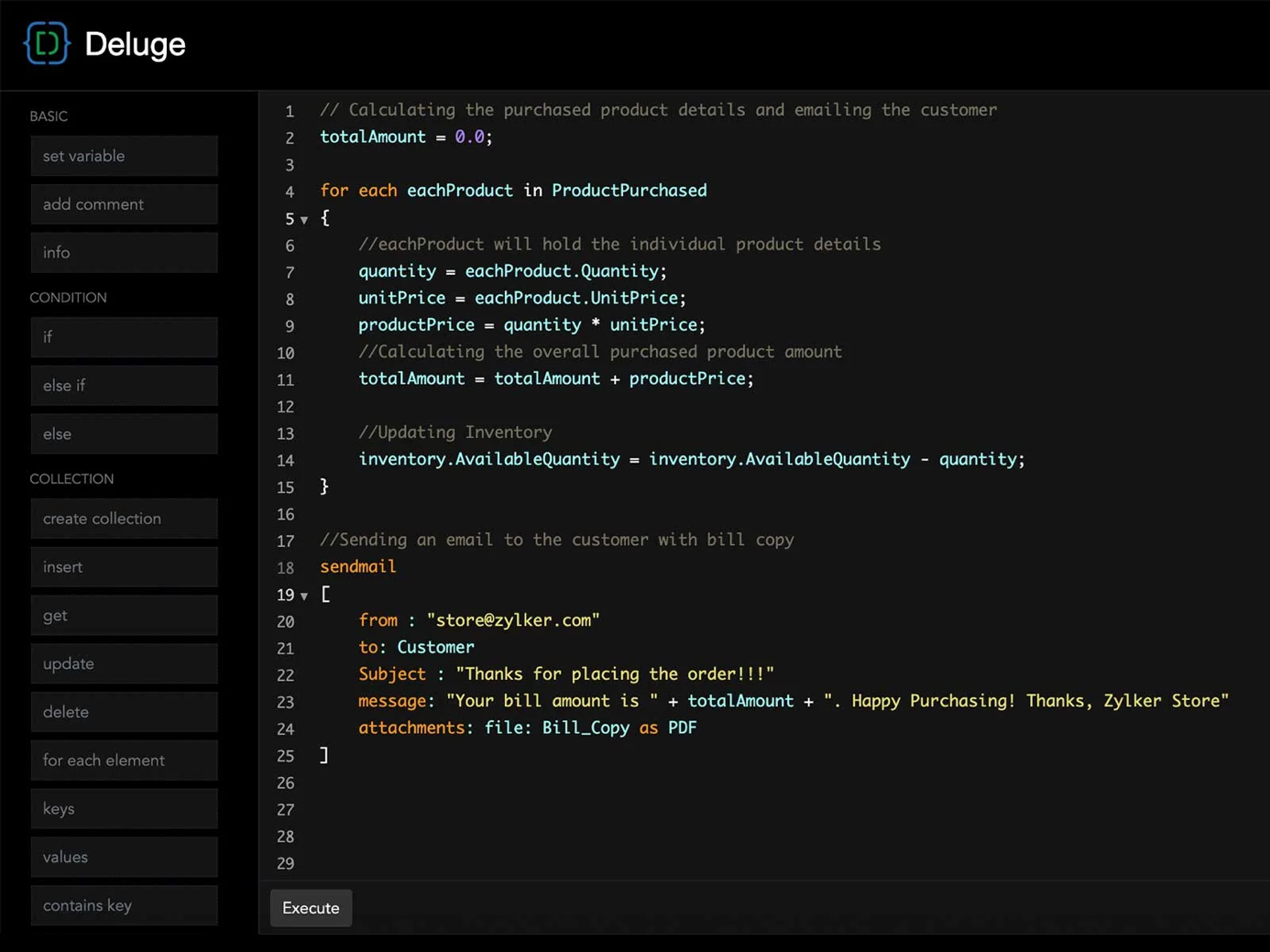Screen dimensions: 1270x952
Task: Click the //Updating Inventory comment
Action: click(x=455, y=432)
